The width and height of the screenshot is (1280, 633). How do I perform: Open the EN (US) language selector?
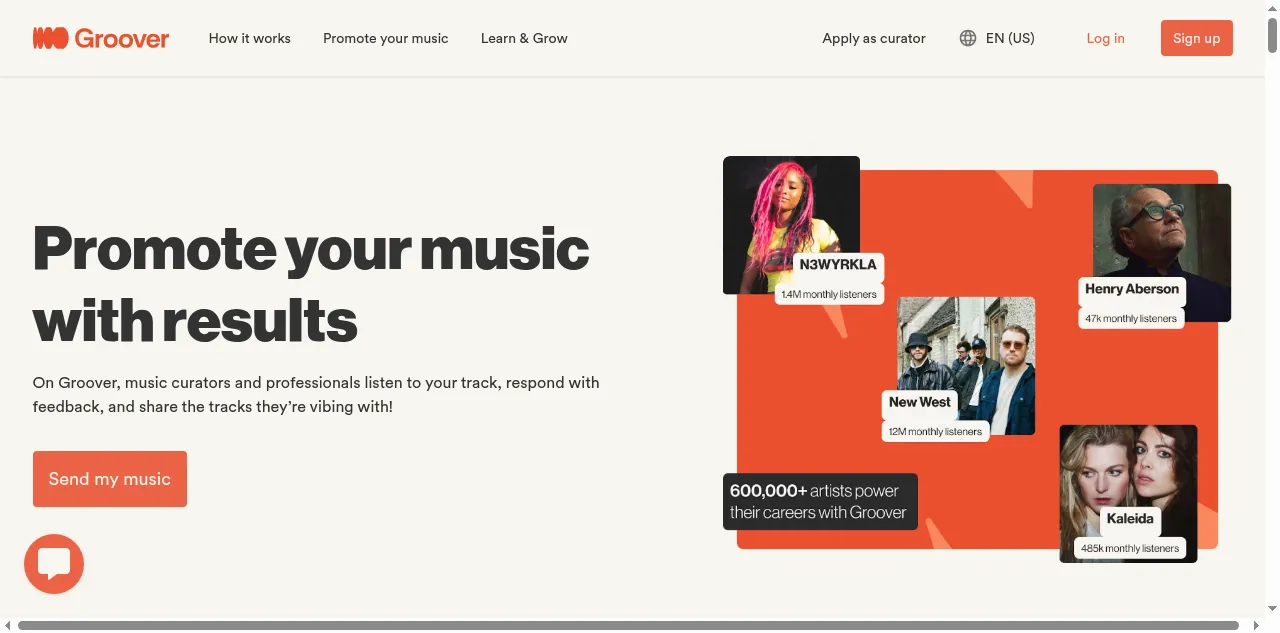[997, 38]
